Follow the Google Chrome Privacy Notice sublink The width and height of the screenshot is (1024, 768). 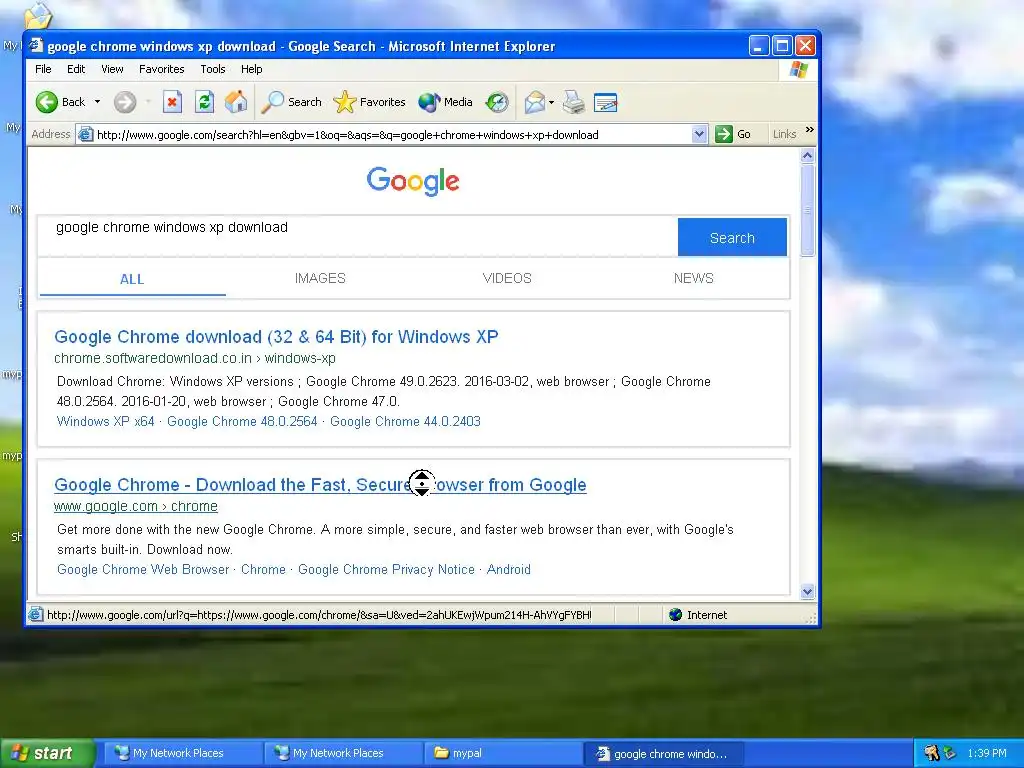386,569
